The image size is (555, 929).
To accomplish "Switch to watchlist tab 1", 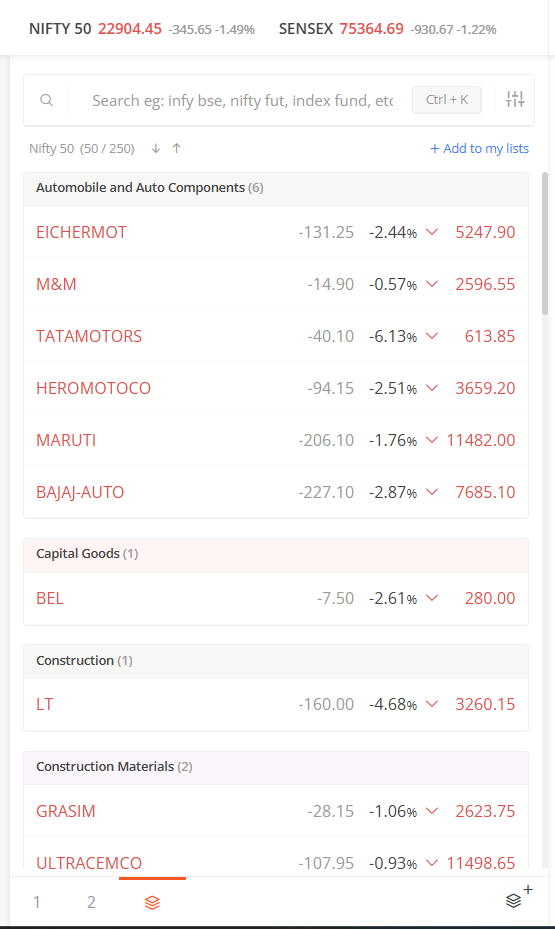I will pyautogui.click(x=37, y=902).
